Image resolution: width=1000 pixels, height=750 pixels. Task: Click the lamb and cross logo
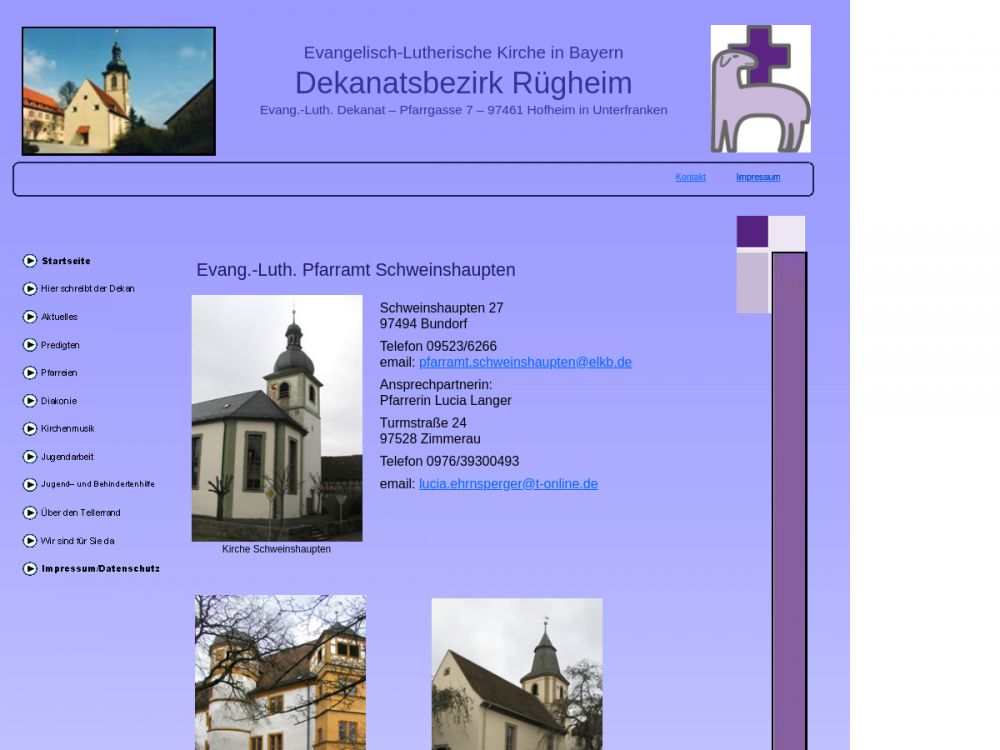[x=760, y=89]
